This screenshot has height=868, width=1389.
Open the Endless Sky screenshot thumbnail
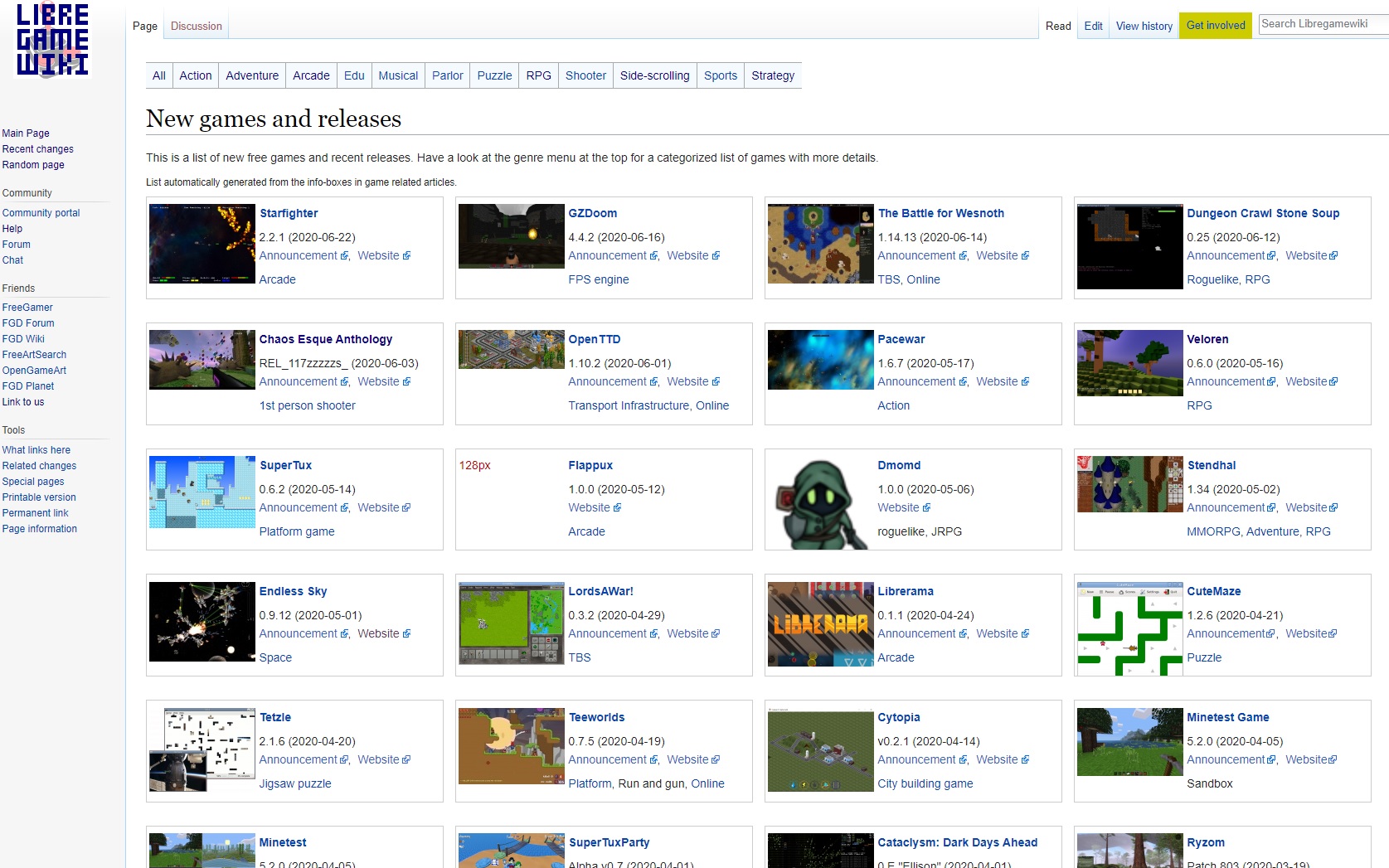[202, 622]
